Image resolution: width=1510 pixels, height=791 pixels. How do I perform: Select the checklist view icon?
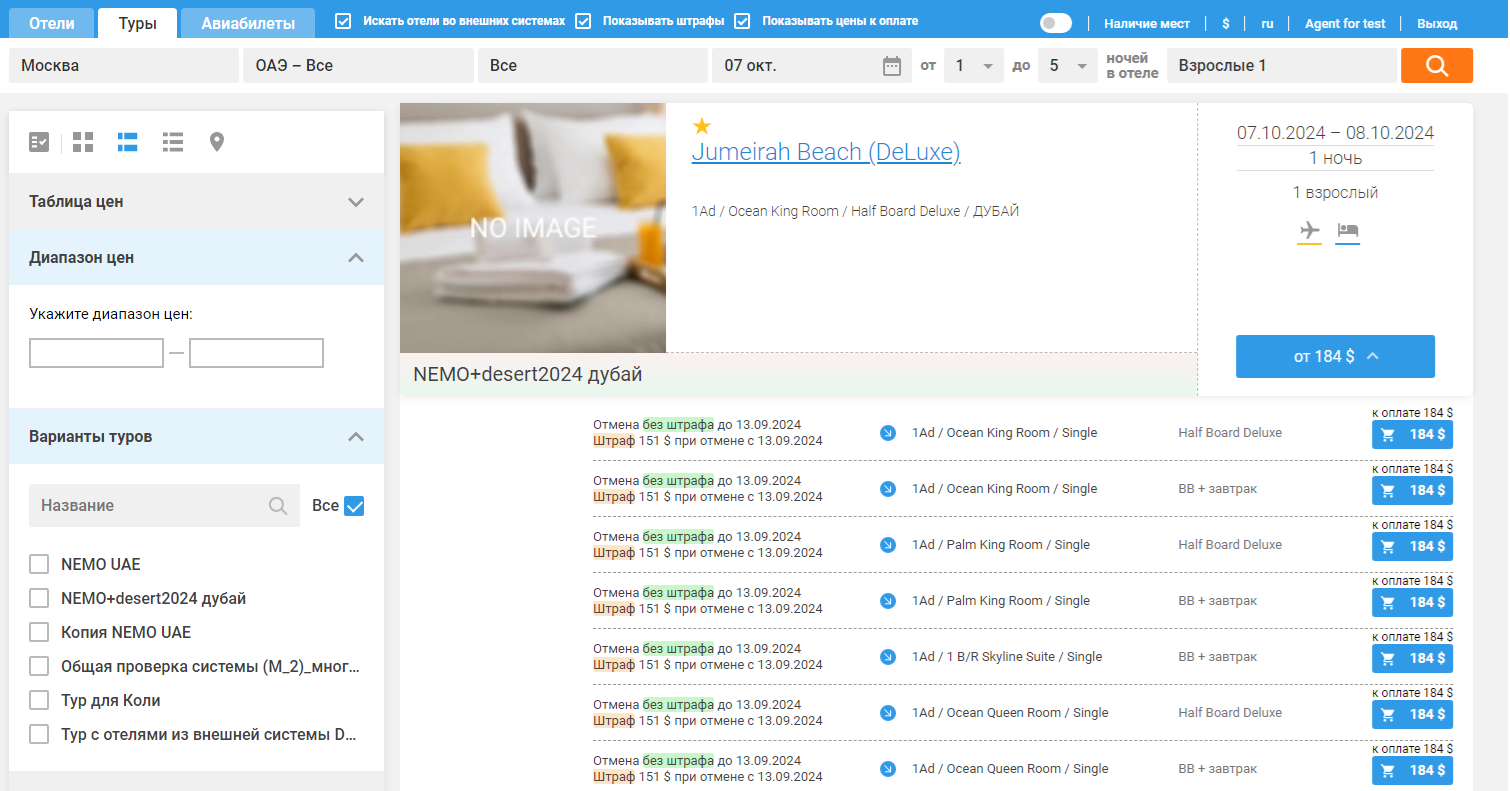coord(39,142)
